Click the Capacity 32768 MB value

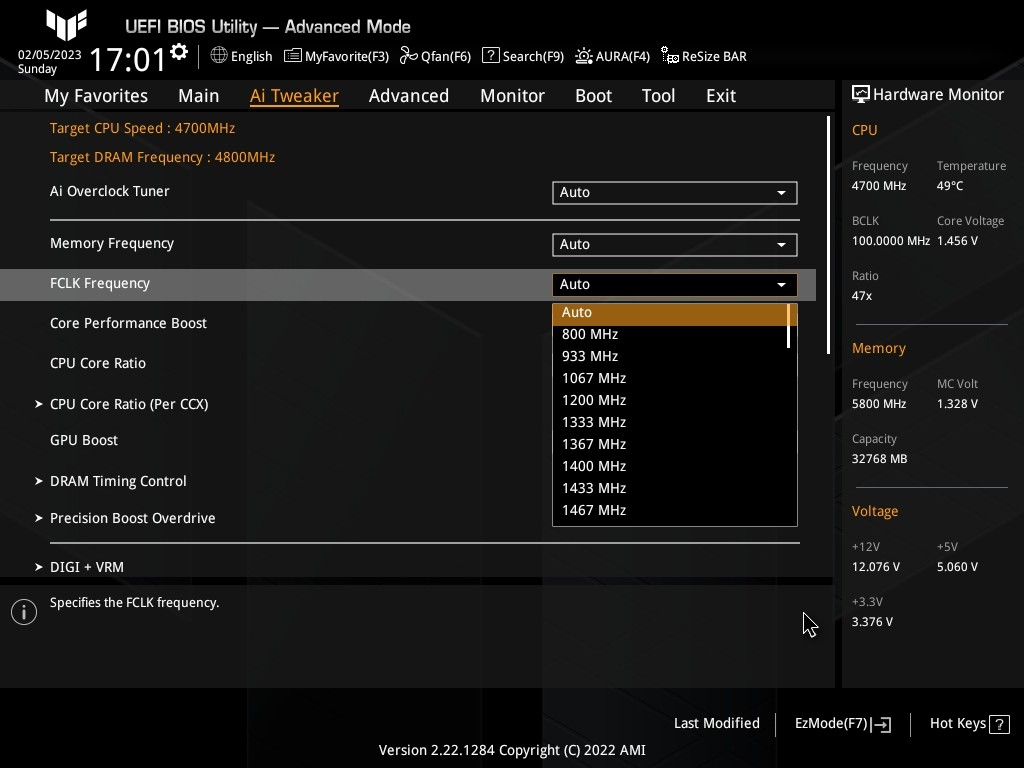click(x=880, y=459)
